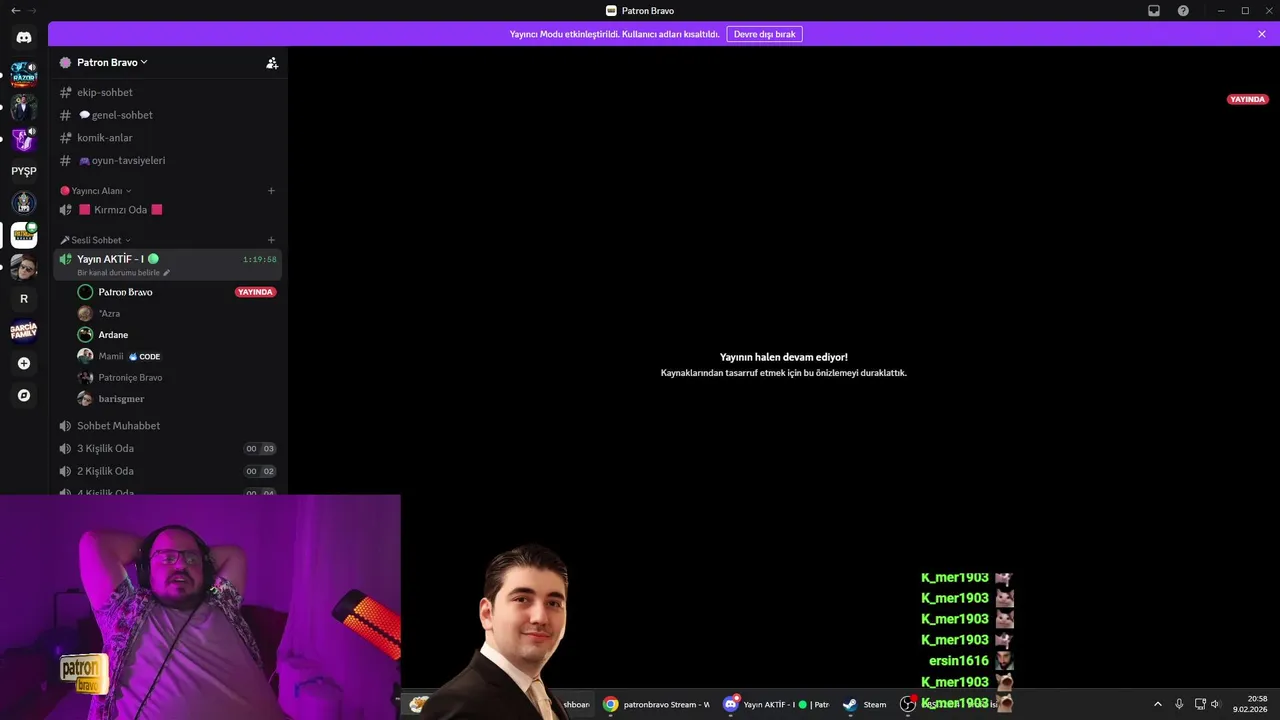Image resolution: width=1280 pixels, height=720 pixels.
Task: Click the YAYINDA live indicator on stream
Action: point(1247,99)
